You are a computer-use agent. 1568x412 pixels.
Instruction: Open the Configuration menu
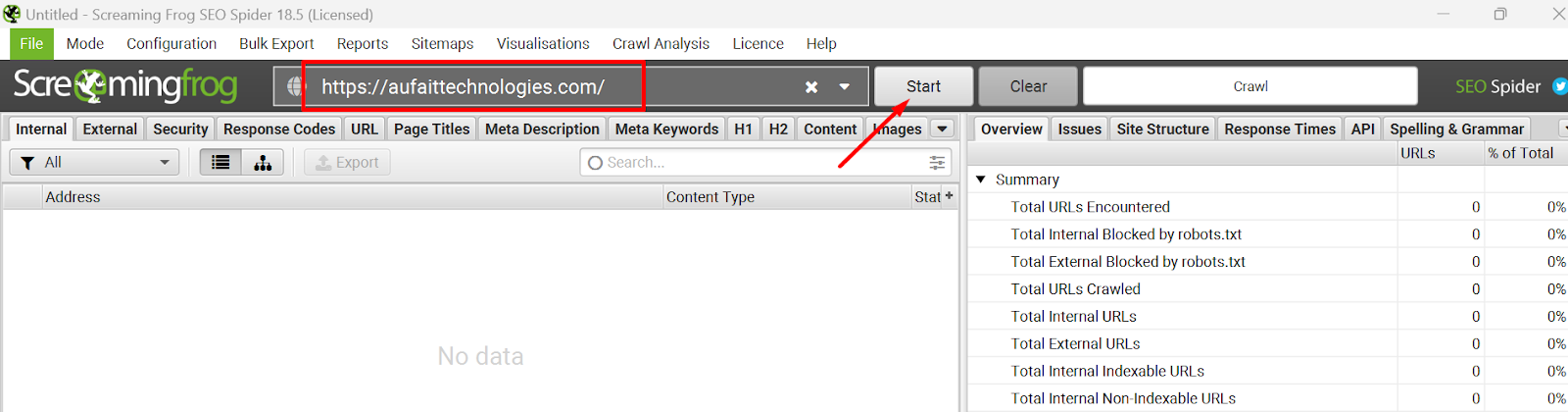tap(171, 44)
